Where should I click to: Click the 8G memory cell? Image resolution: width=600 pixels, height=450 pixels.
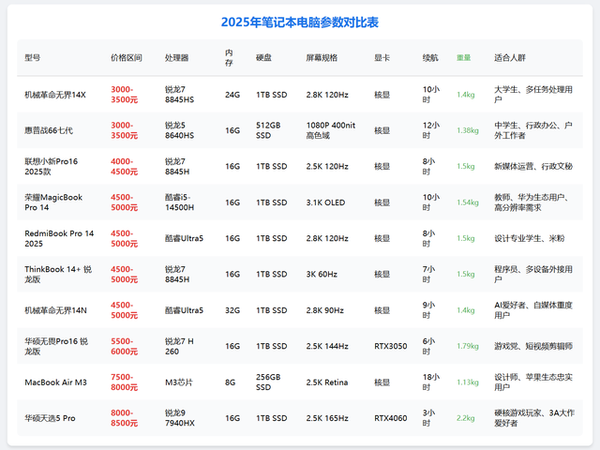point(230,382)
